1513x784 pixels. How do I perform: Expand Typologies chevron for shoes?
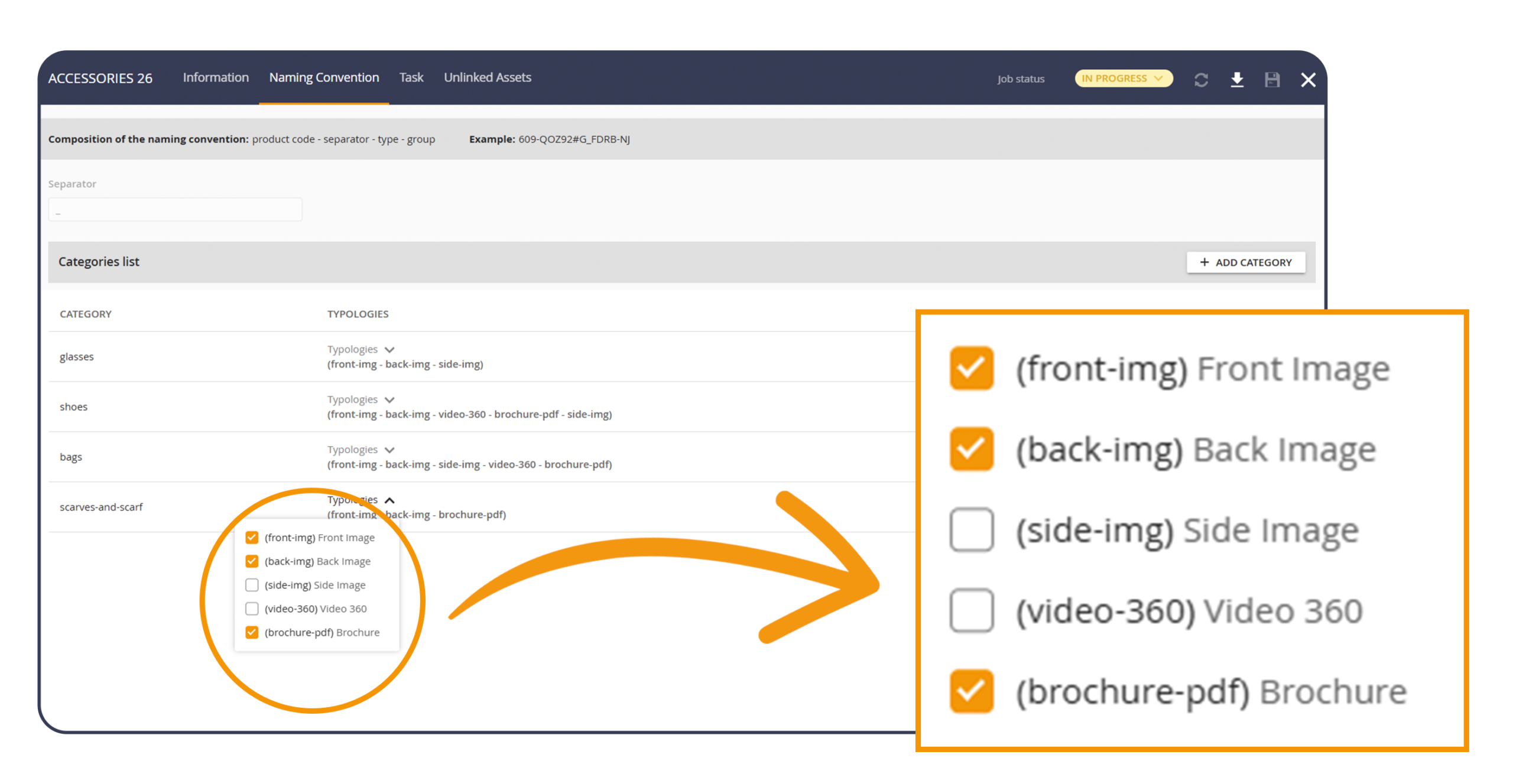pos(389,400)
